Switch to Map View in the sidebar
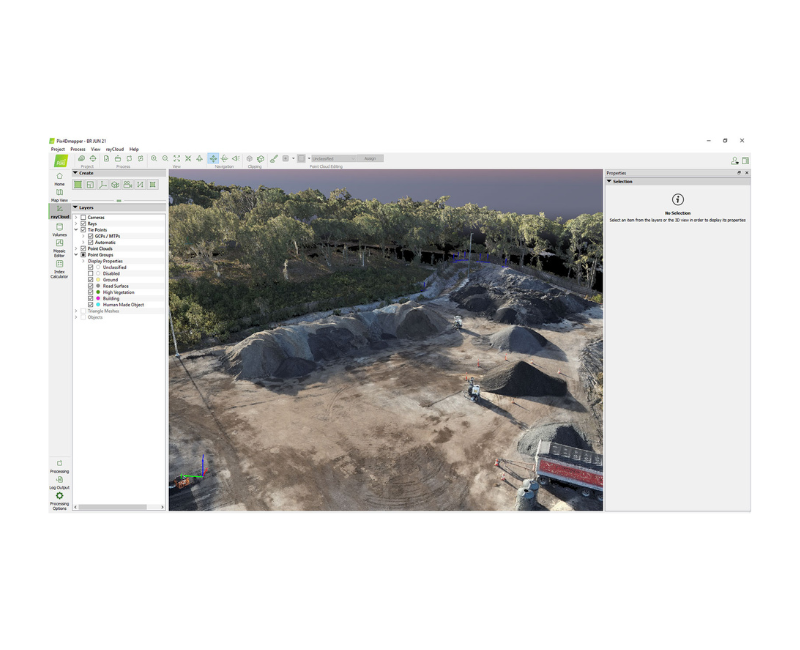This screenshot has height=650, width=800. pyautogui.click(x=59, y=195)
